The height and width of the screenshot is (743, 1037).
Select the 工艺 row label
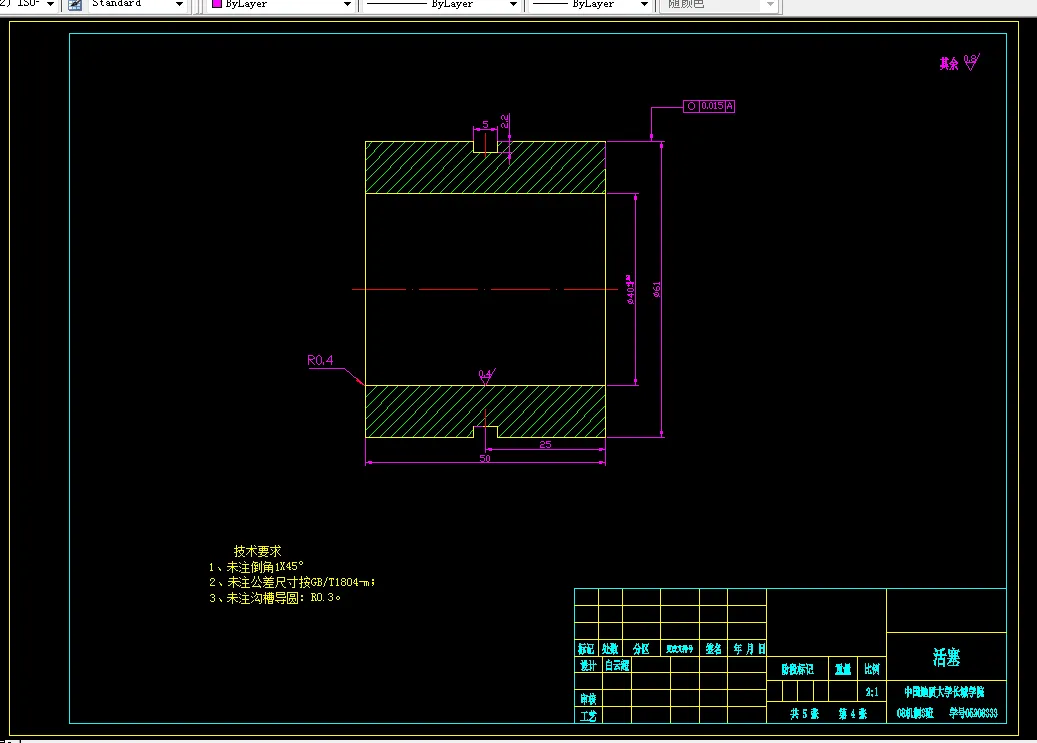click(588, 715)
